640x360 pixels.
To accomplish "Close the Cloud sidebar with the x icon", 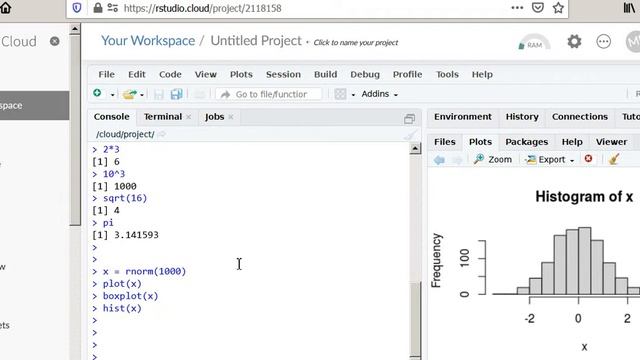I will pos(54,41).
